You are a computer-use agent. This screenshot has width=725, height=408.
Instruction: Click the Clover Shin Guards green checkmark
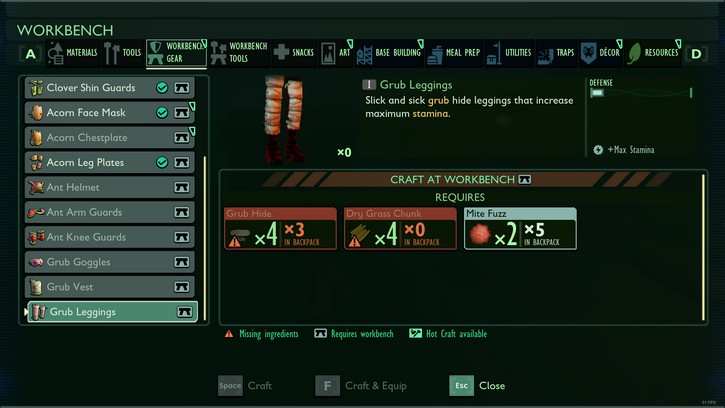pyautogui.click(x=162, y=87)
